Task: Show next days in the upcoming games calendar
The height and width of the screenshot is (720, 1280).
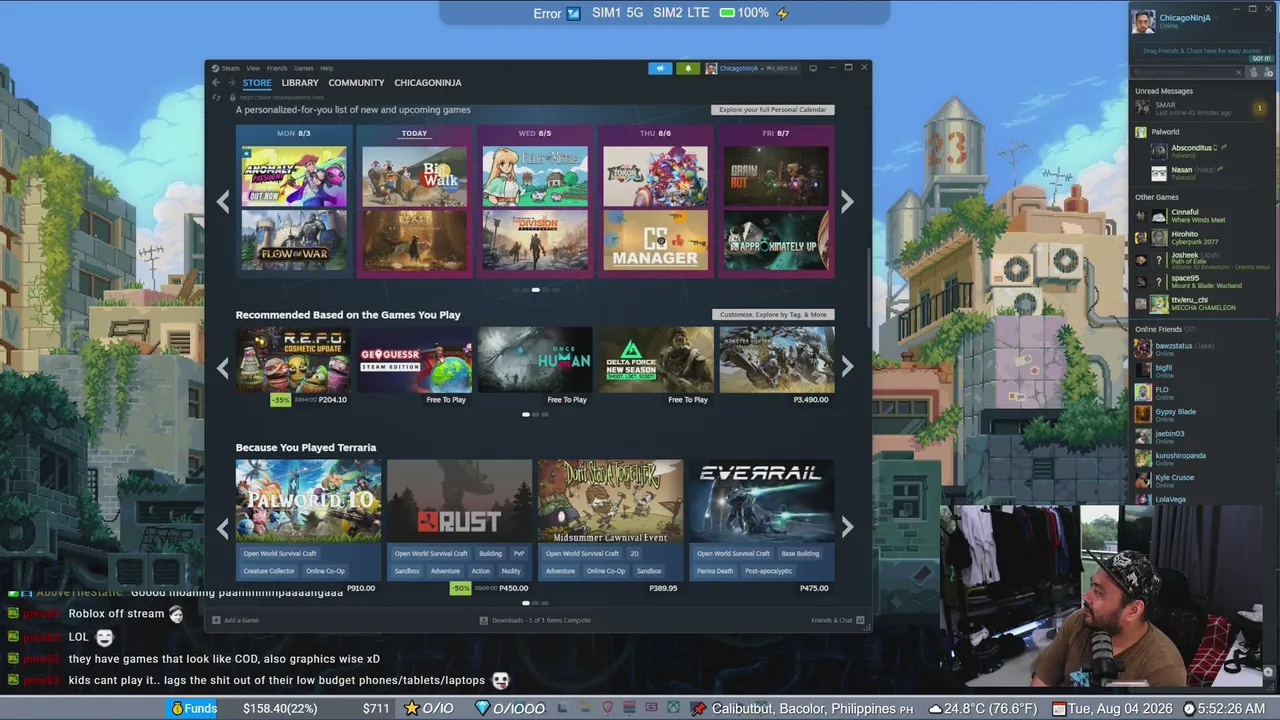Action: point(847,201)
